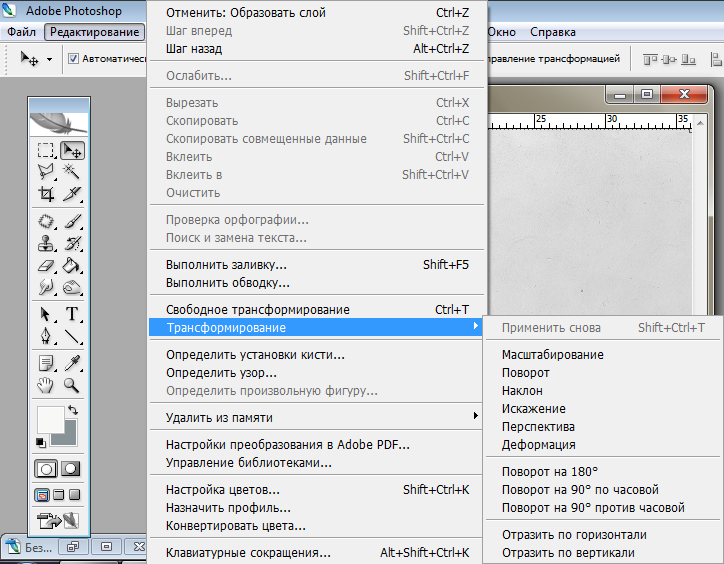Select the Rectangular Marquee tool
Image resolution: width=724 pixels, height=564 pixels.
point(46,150)
